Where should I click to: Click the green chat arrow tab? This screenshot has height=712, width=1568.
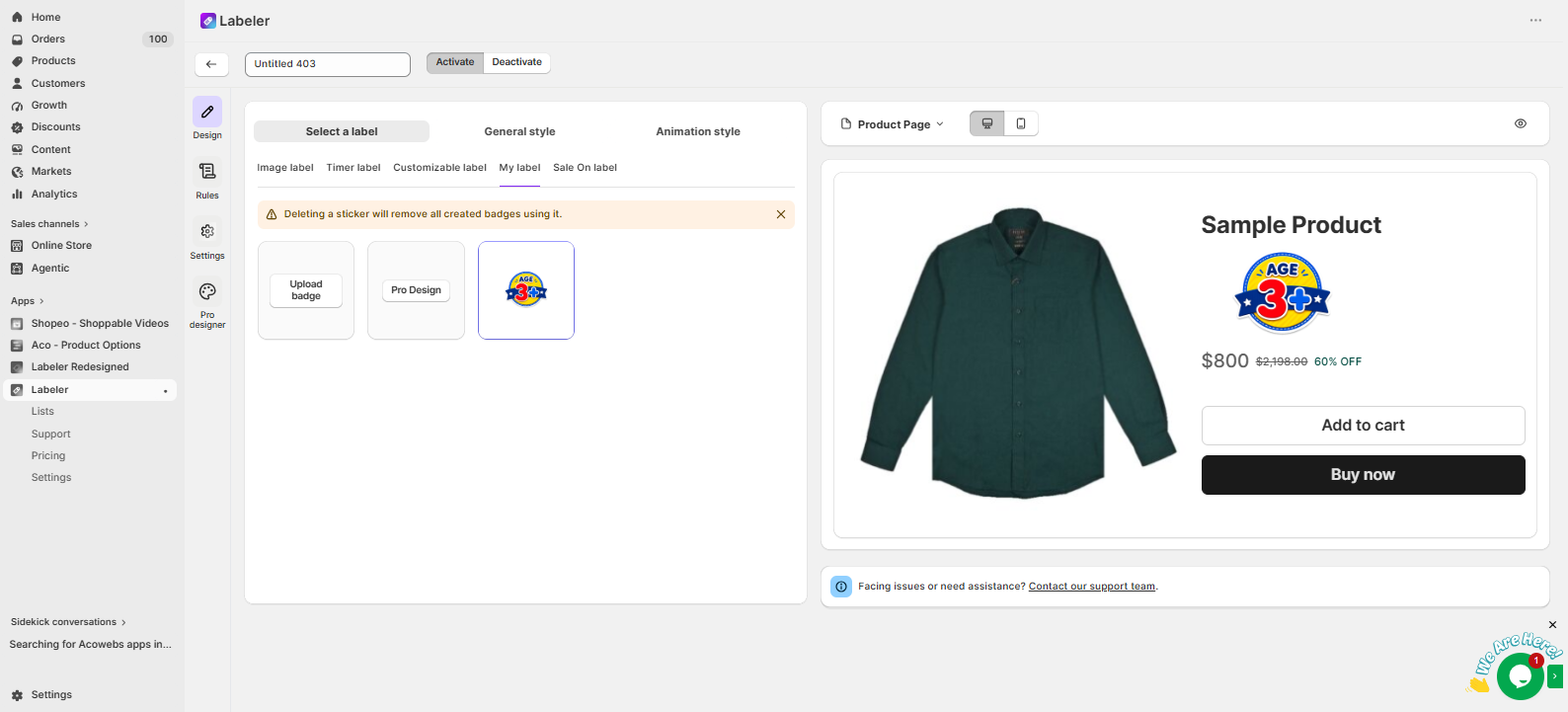pos(1555,676)
